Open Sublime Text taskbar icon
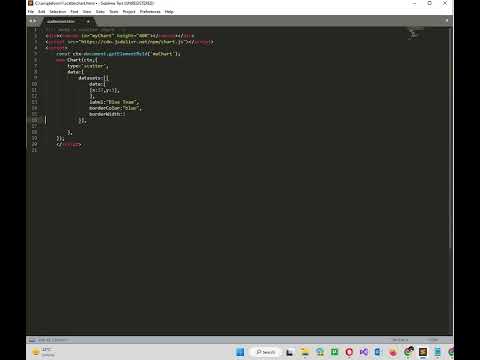 [423, 352]
